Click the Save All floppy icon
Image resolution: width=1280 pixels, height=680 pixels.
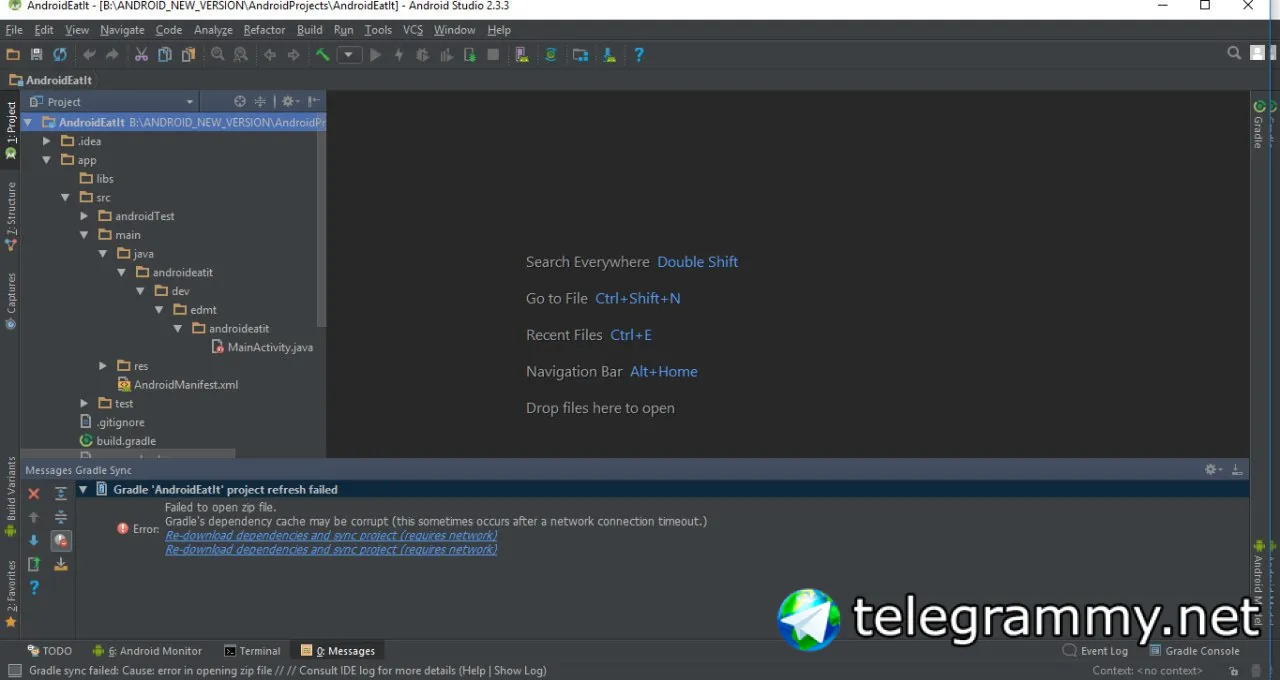tap(37, 55)
